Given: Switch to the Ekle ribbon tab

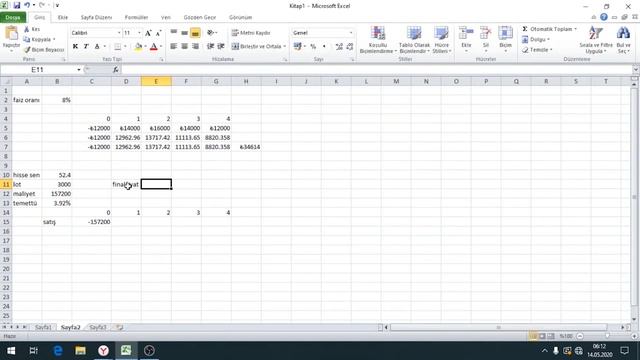Looking at the screenshot, I should click(x=63, y=18).
